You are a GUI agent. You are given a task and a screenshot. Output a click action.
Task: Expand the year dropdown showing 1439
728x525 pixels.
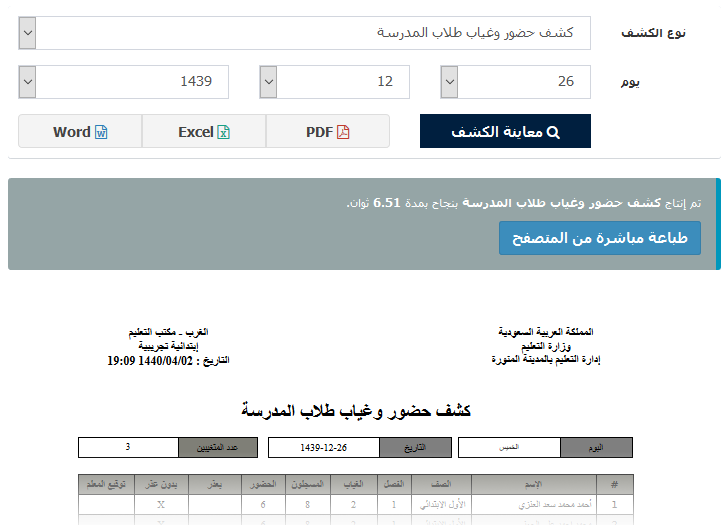coord(27,82)
